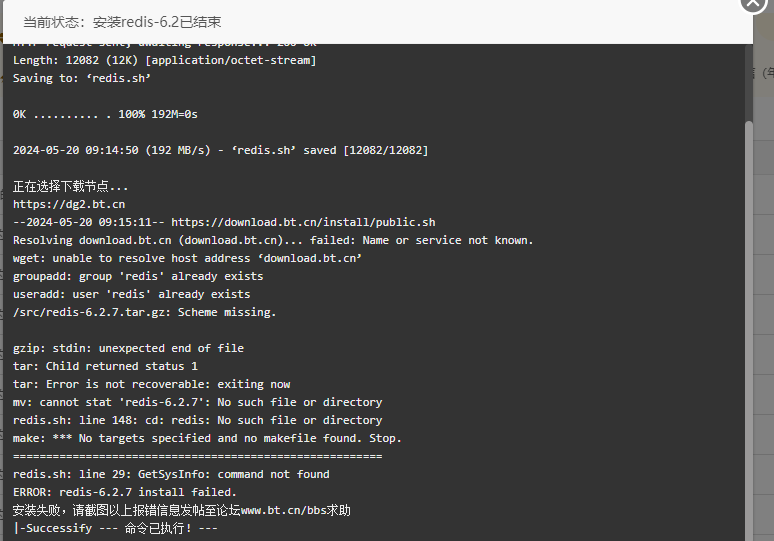Click the '|-Successify --- 命令已执行' line

pos(116,528)
